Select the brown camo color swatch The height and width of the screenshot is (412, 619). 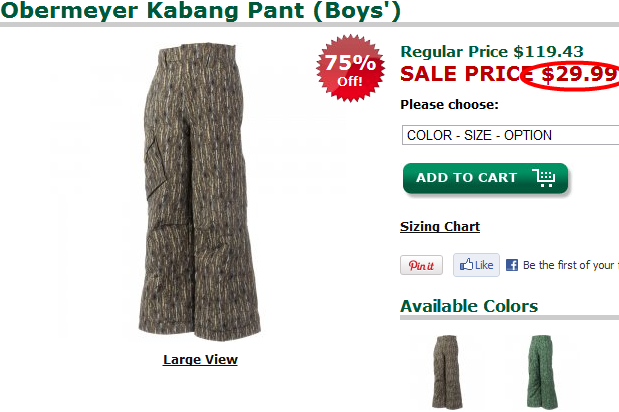pos(447,372)
